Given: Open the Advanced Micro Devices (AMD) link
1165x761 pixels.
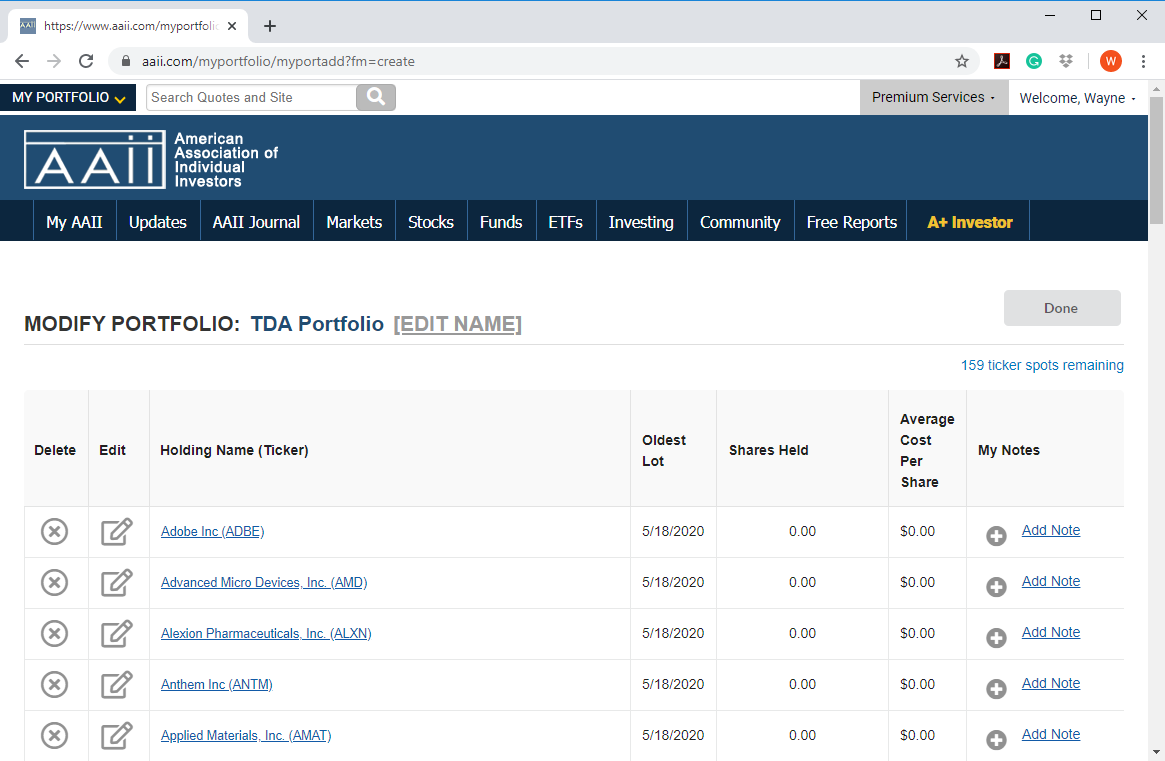Looking at the screenshot, I should (x=264, y=583).
